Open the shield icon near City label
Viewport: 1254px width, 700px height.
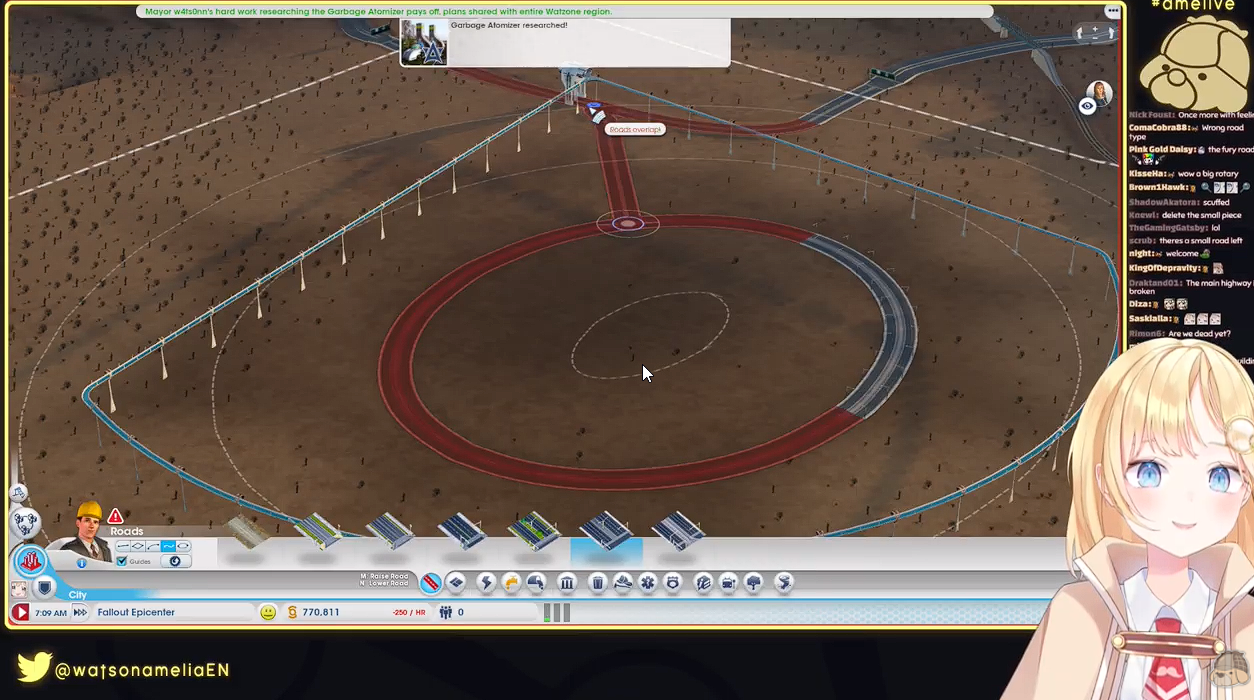tap(44, 588)
